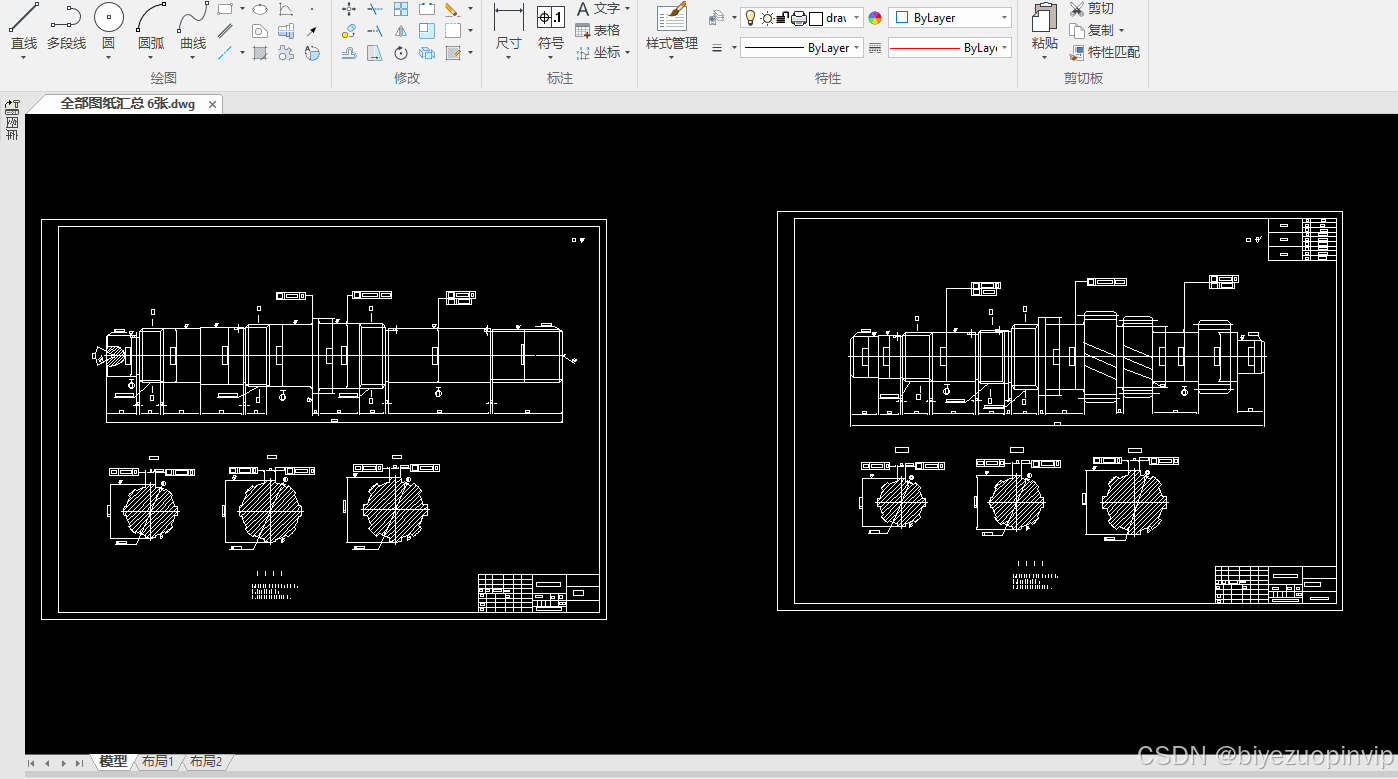Open the 符号 tolerance symbol tool
Viewport: 1398px width, 779px height.
point(551,27)
